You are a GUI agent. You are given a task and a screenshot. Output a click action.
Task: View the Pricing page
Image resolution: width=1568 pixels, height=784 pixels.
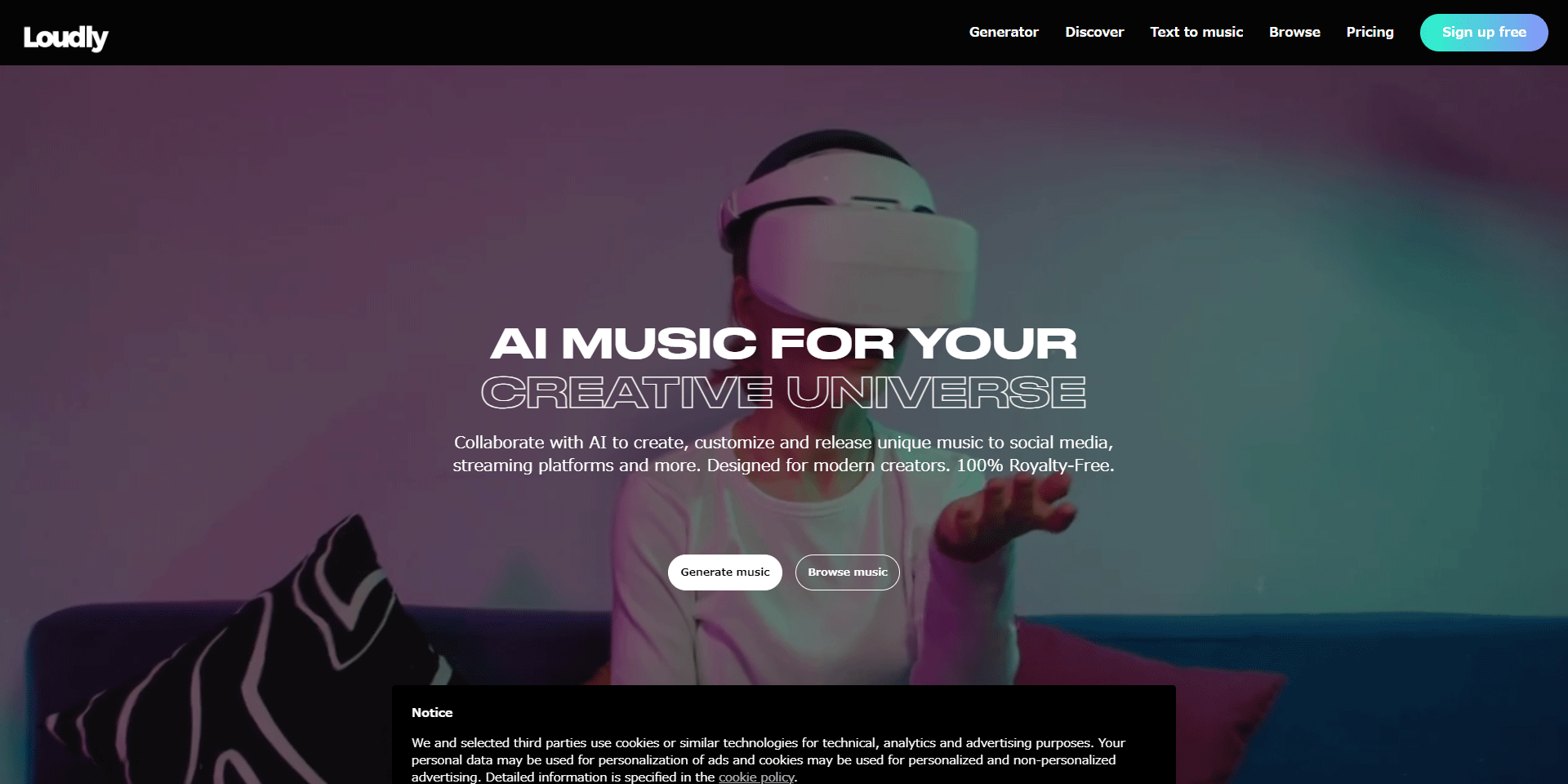1370,32
